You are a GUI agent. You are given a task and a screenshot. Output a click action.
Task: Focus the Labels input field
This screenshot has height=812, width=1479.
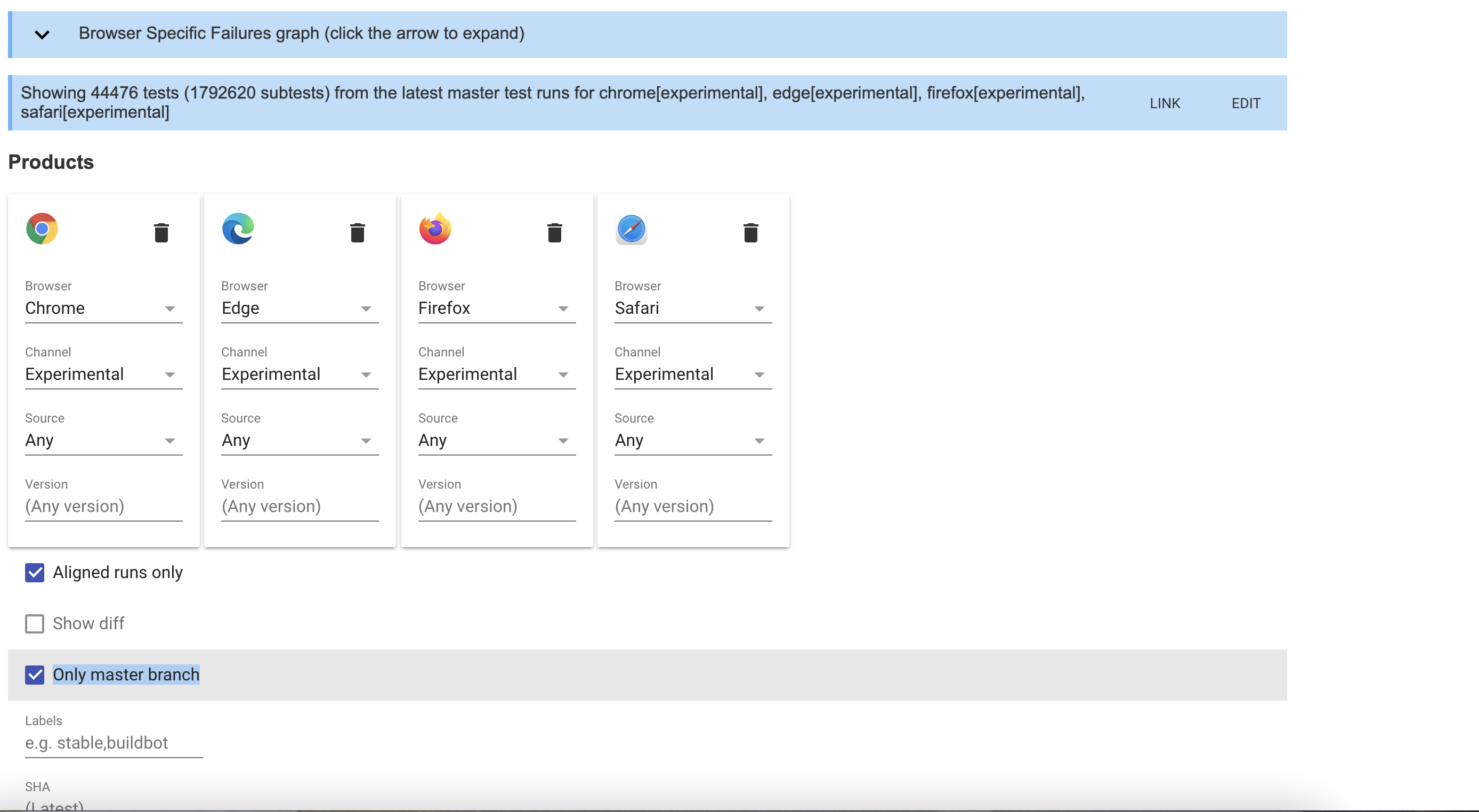point(114,743)
